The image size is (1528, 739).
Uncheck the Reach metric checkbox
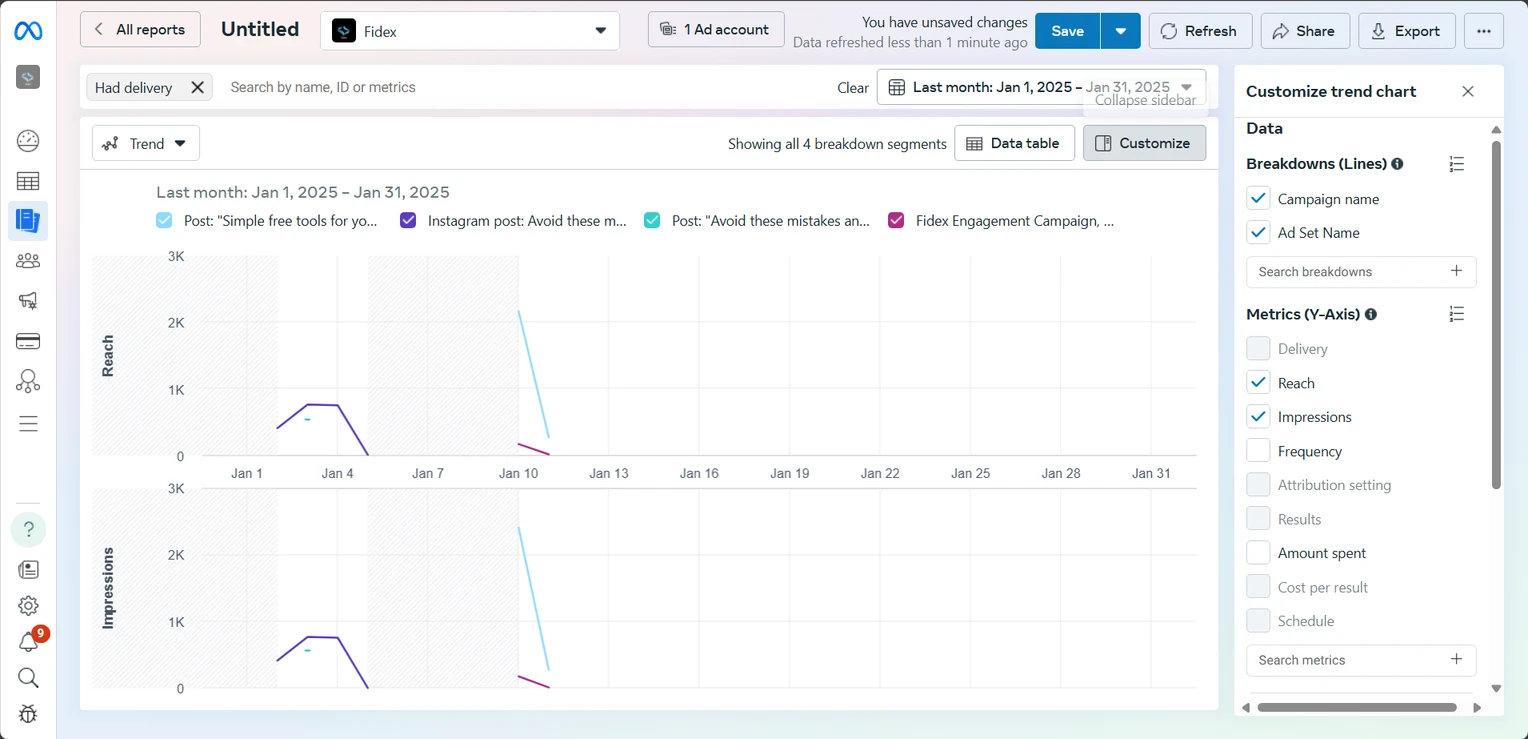click(1259, 383)
